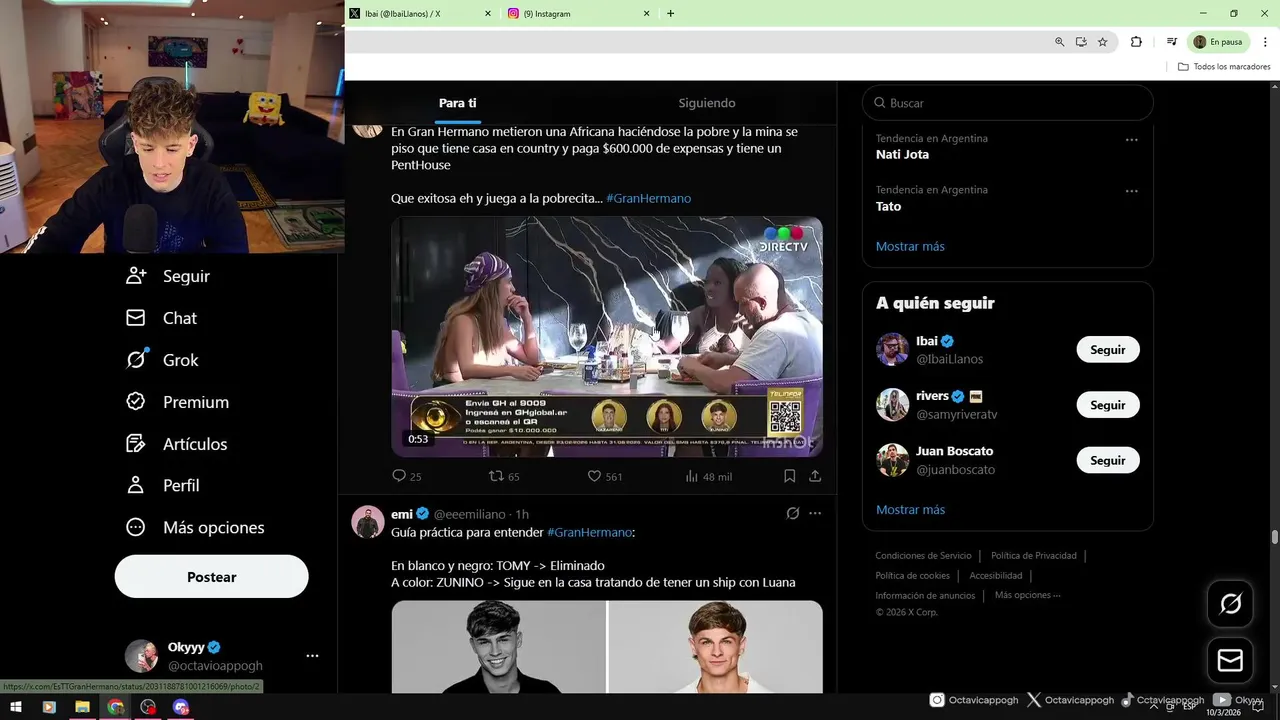The height and width of the screenshot is (720, 1280).
Task: Open options for Nati Jota trend
Action: tap(1131, 140)
